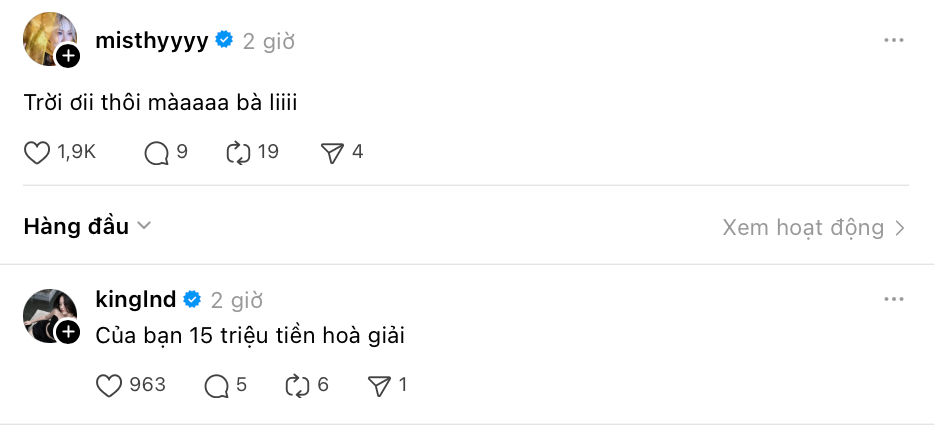Share misthyyyy's post via send icon
The image size is (934, 426).
click(332, 152)
